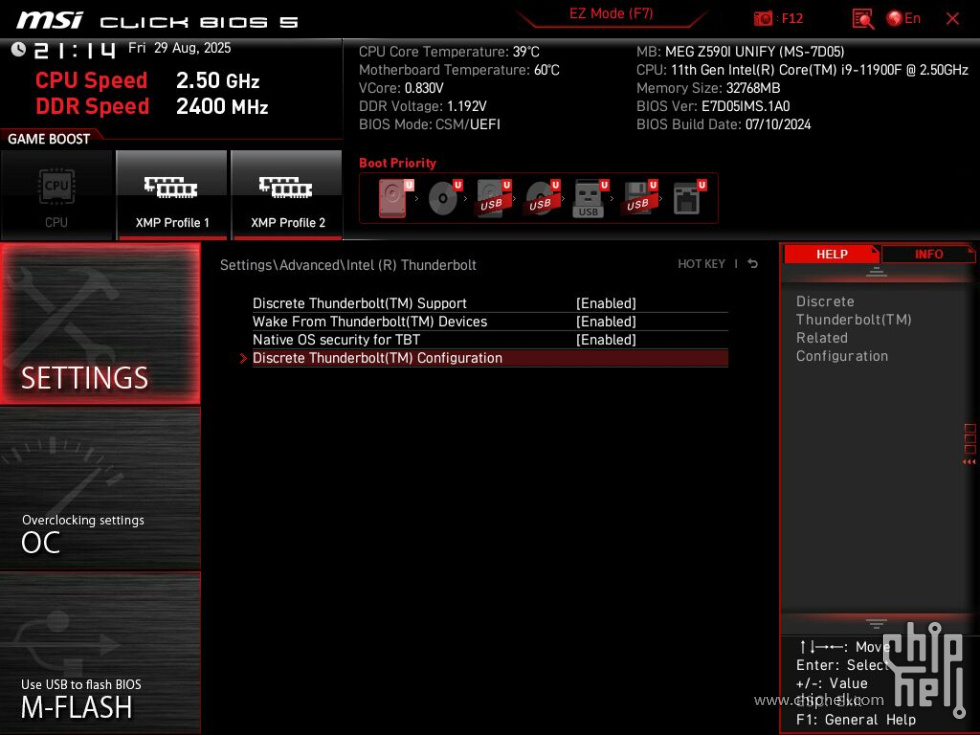Click the help text 'Discrete Thunderbolt(TM) Related Configuration'

click(x=853, y=329)
